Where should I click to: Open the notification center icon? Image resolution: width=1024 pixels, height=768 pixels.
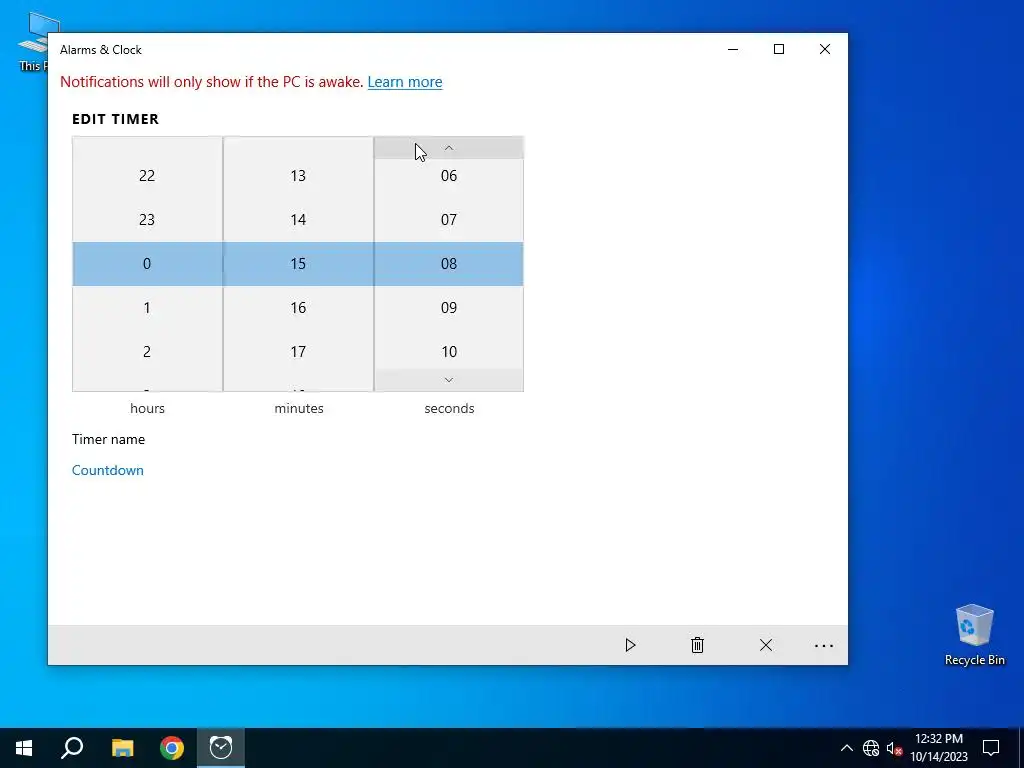(991, 748)
